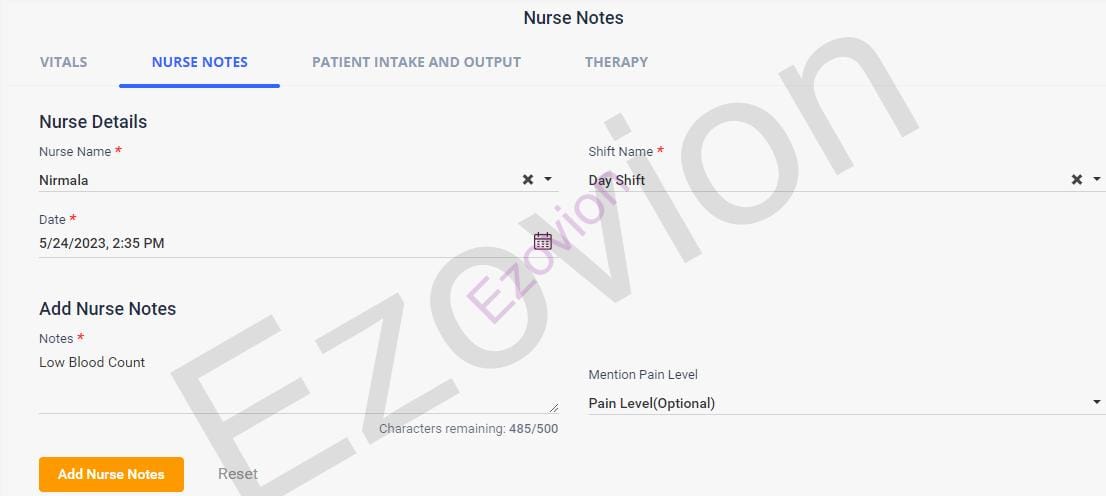Open the calendar date picker icon

[543, 241]
